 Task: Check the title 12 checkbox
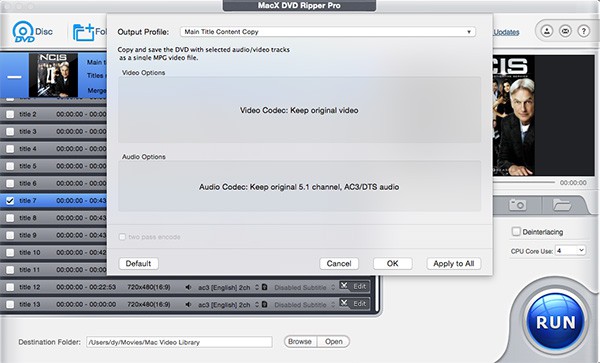click(x=10, y=287)
